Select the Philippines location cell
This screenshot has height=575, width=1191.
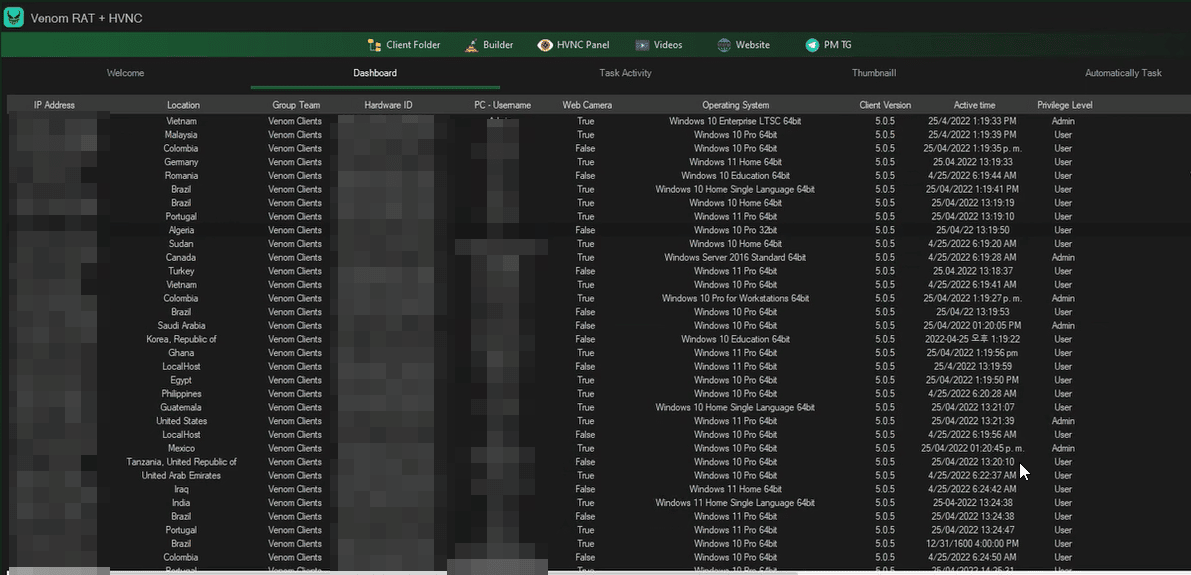click(182, 393)
